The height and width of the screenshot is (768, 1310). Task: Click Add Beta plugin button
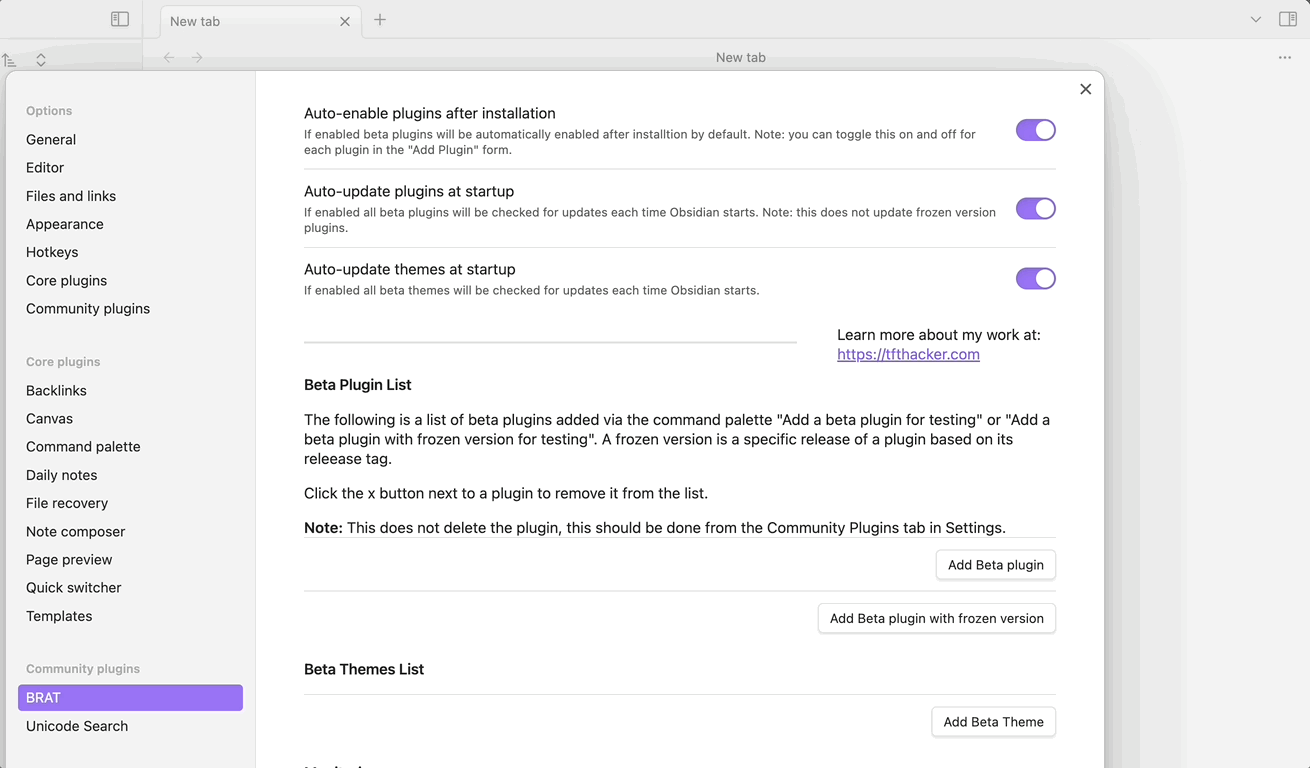click(996, 565)
